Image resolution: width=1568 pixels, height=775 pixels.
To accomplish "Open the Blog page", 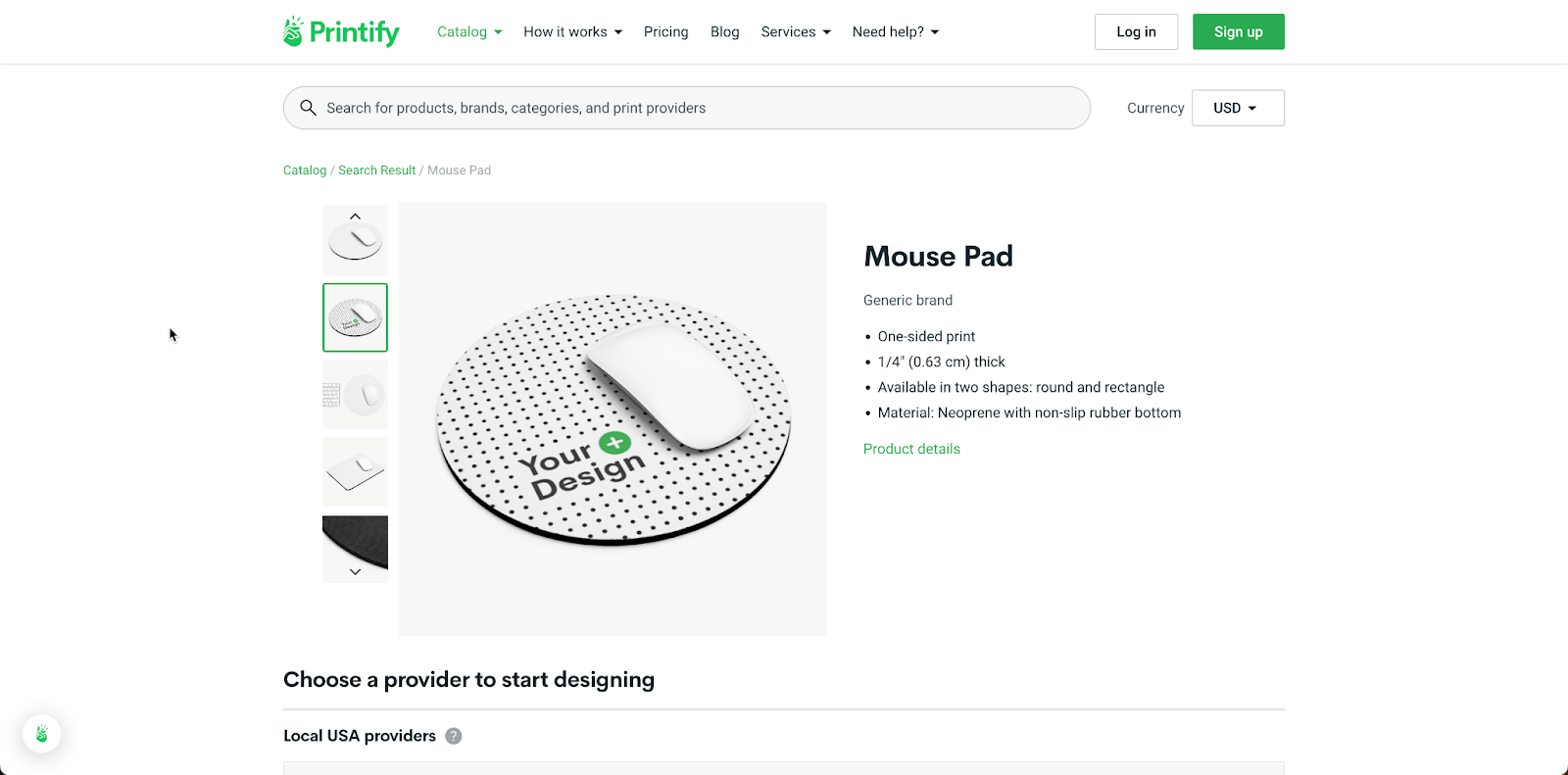I will (x=725, y=31).
